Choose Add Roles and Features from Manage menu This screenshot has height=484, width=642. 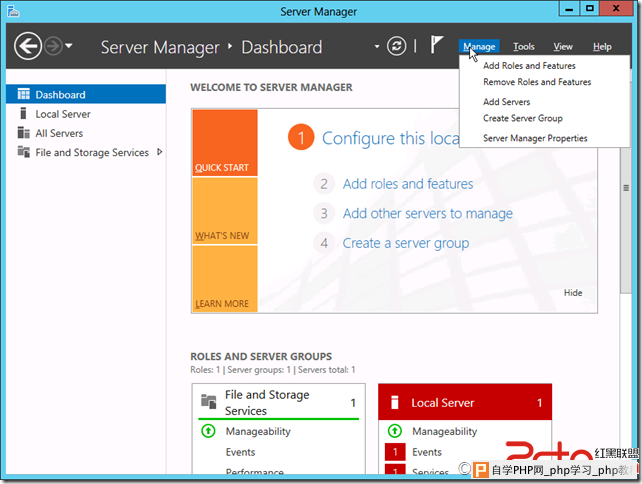[x=529, y=66]
